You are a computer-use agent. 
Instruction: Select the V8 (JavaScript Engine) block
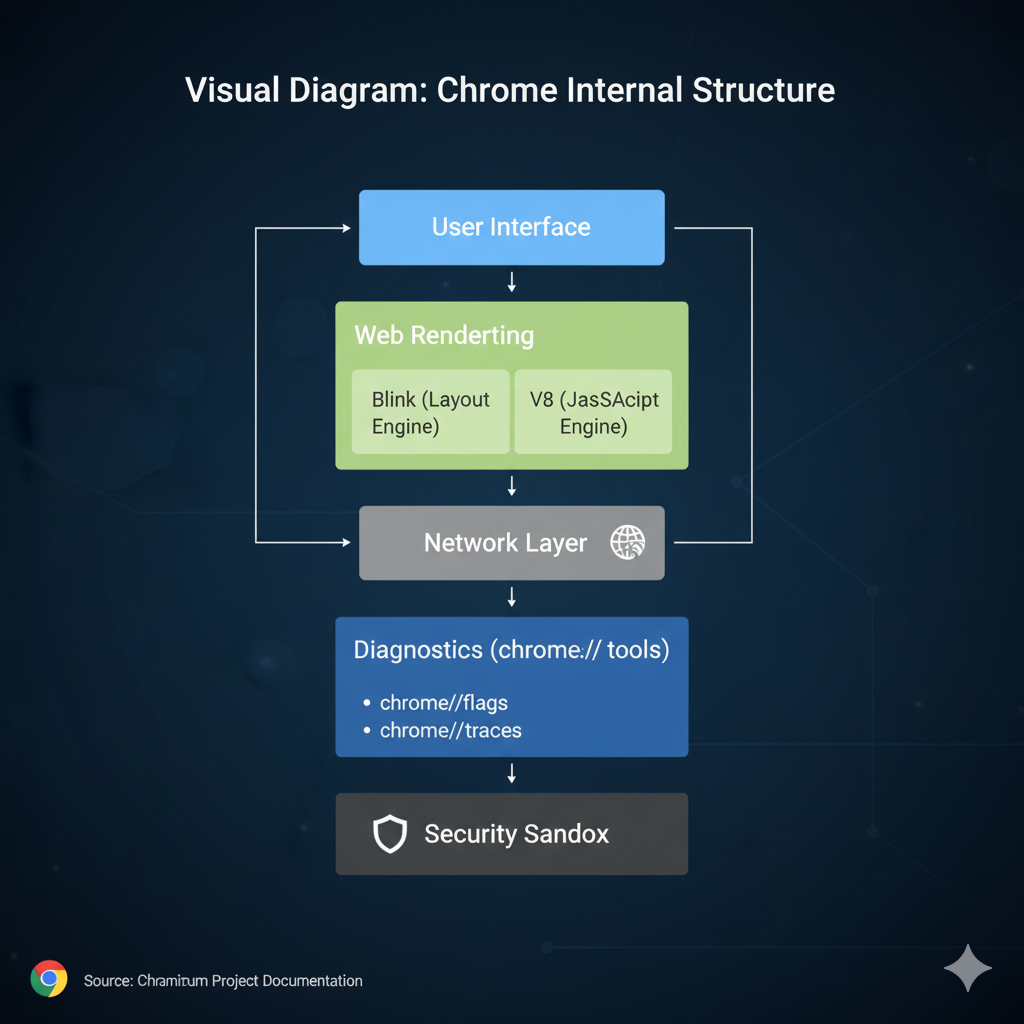[x=592, y=412]
